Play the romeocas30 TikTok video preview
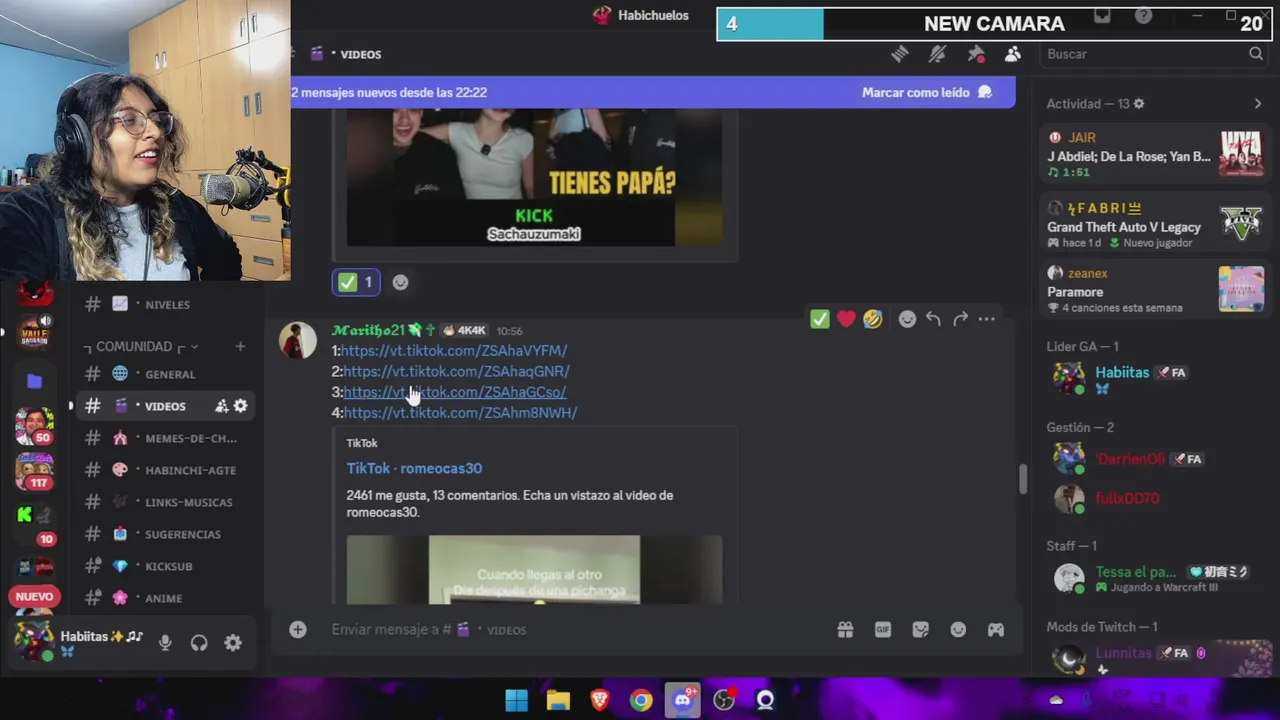The width and height of the screenshot is (1280, 720). pyautogui.click(x=534, y=570)
